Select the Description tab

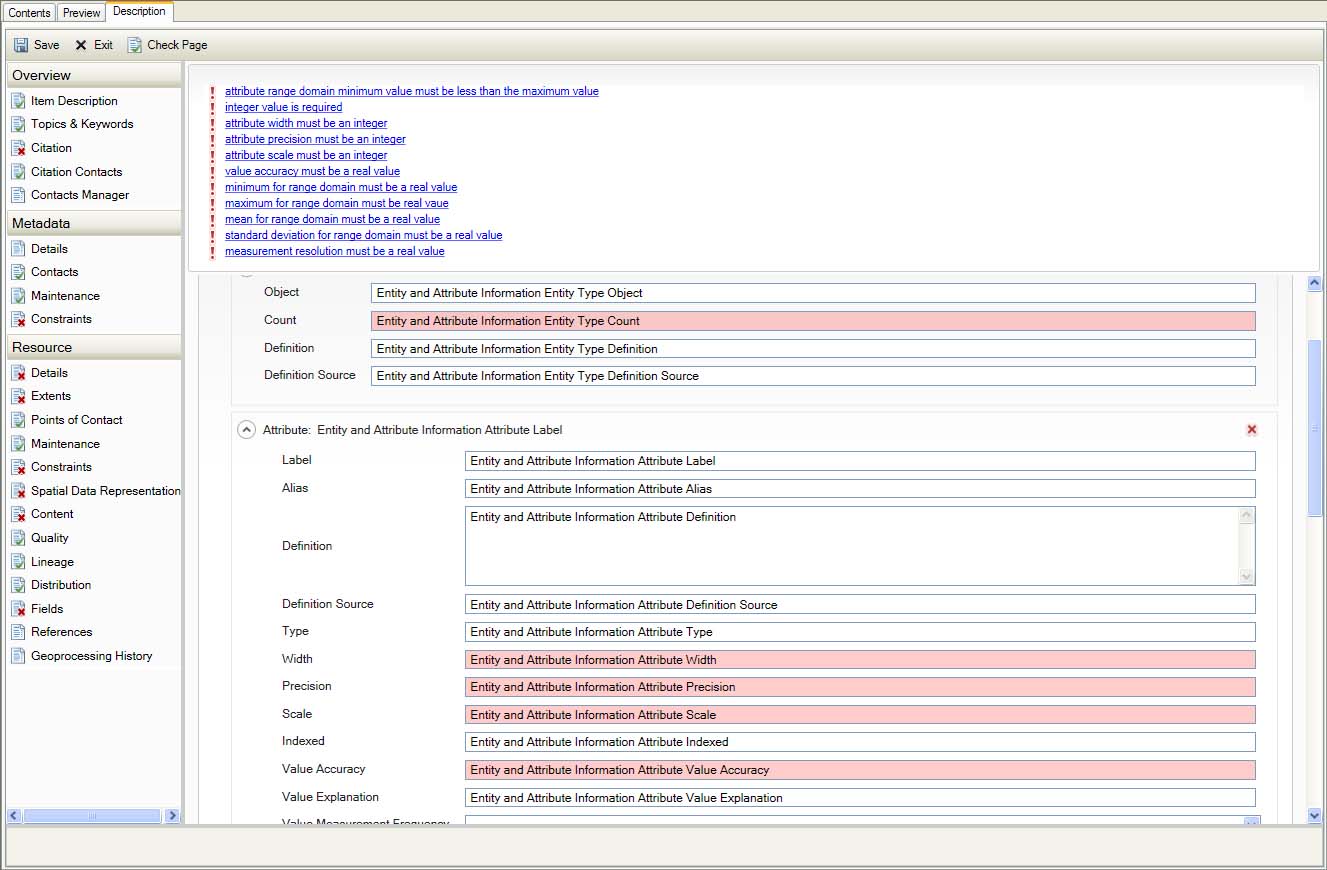point(139,11)
